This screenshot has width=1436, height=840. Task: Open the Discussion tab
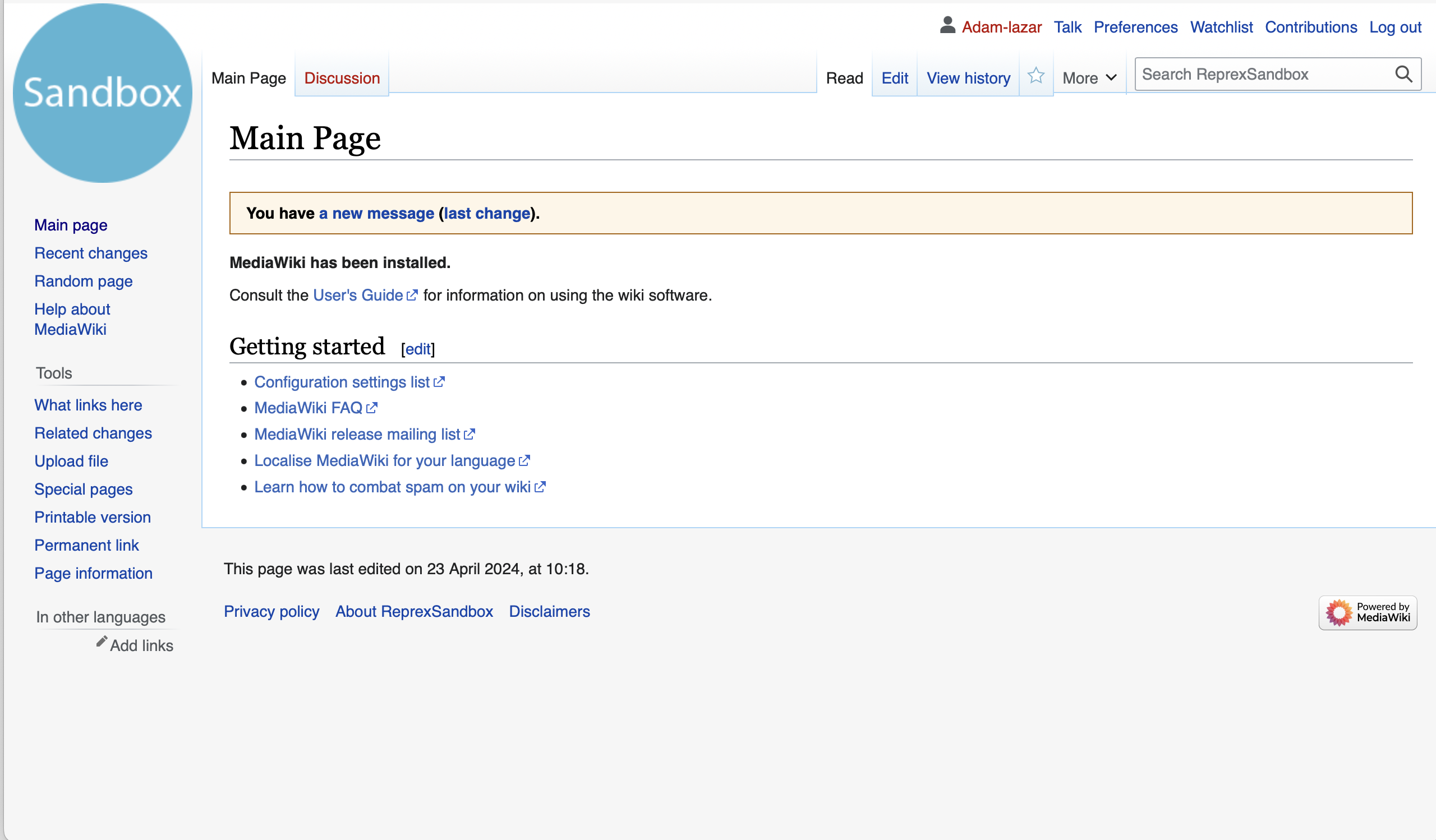coord(342,78)
